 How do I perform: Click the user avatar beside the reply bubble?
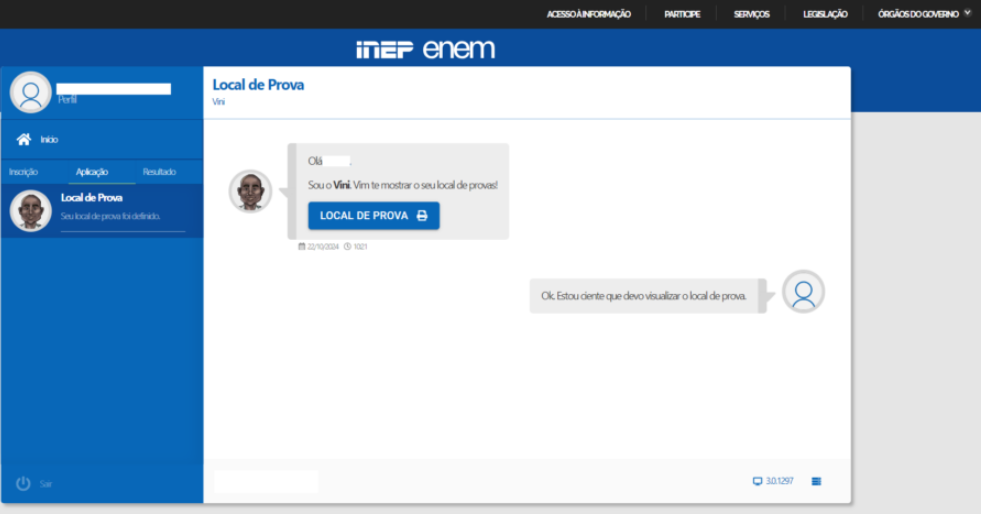[x=803, y=292]
